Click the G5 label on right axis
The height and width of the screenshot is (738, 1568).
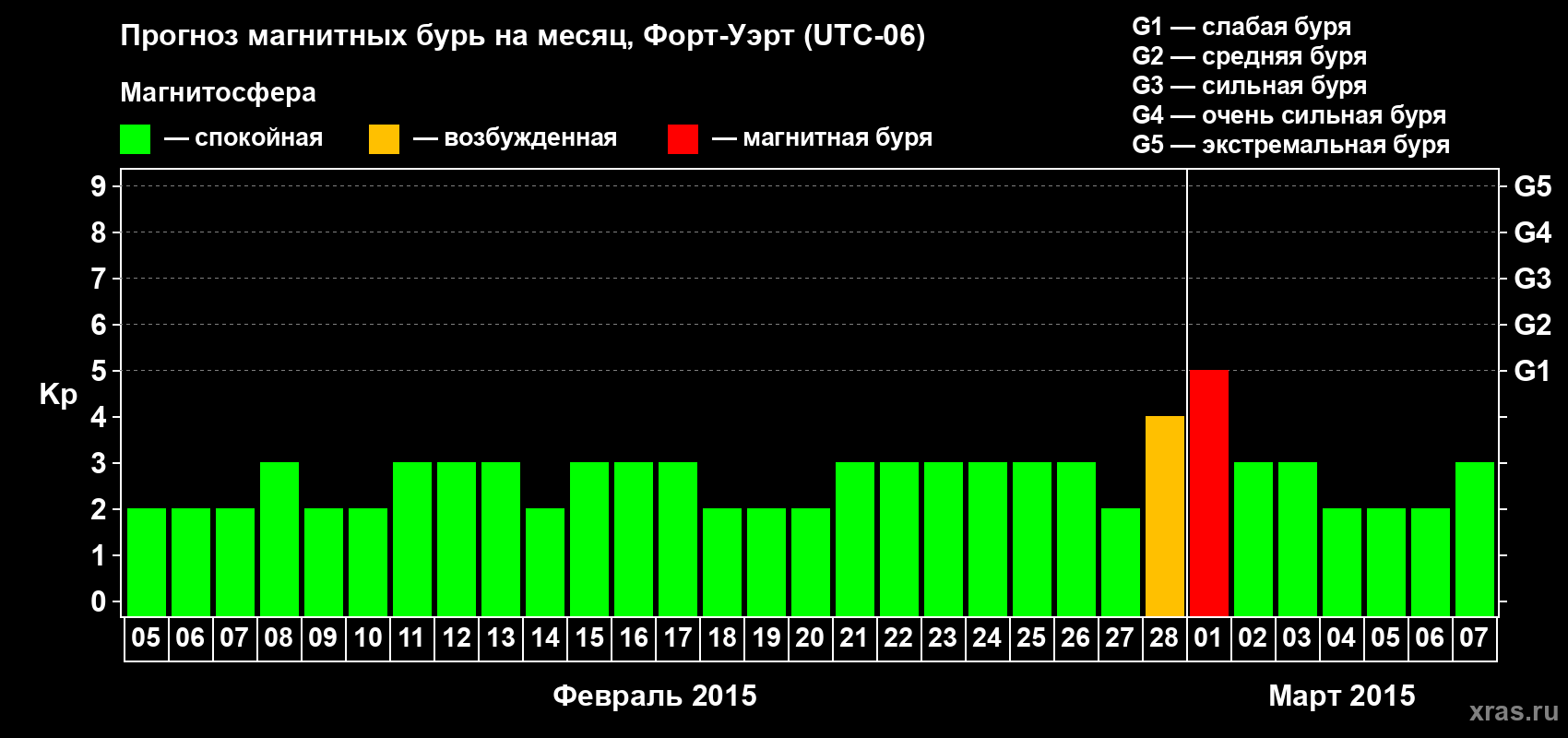click(1533, 186)
